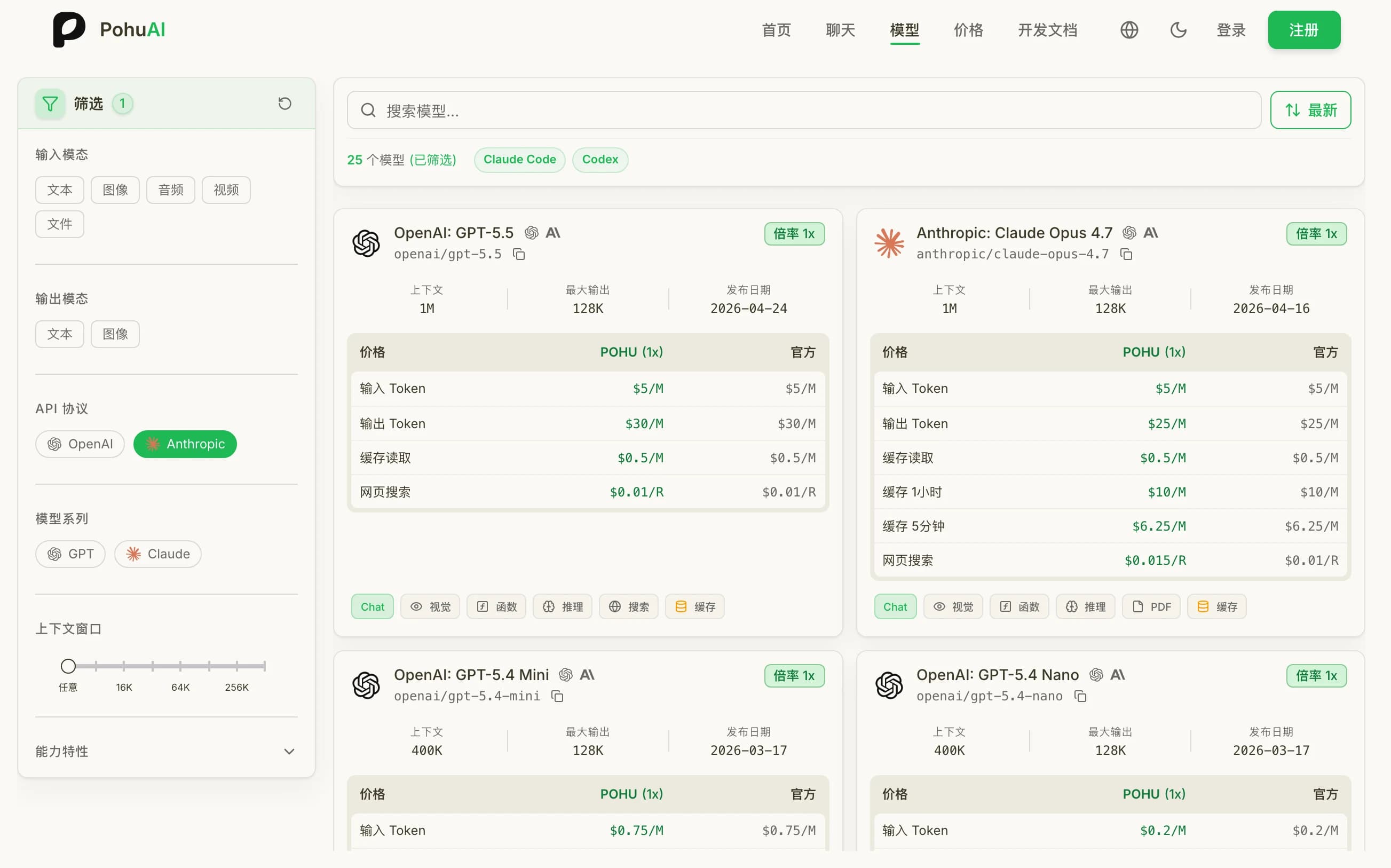Toggle the 视频 input modality filter
This screenshot has width=1391, height=868.
click(226, 190)
